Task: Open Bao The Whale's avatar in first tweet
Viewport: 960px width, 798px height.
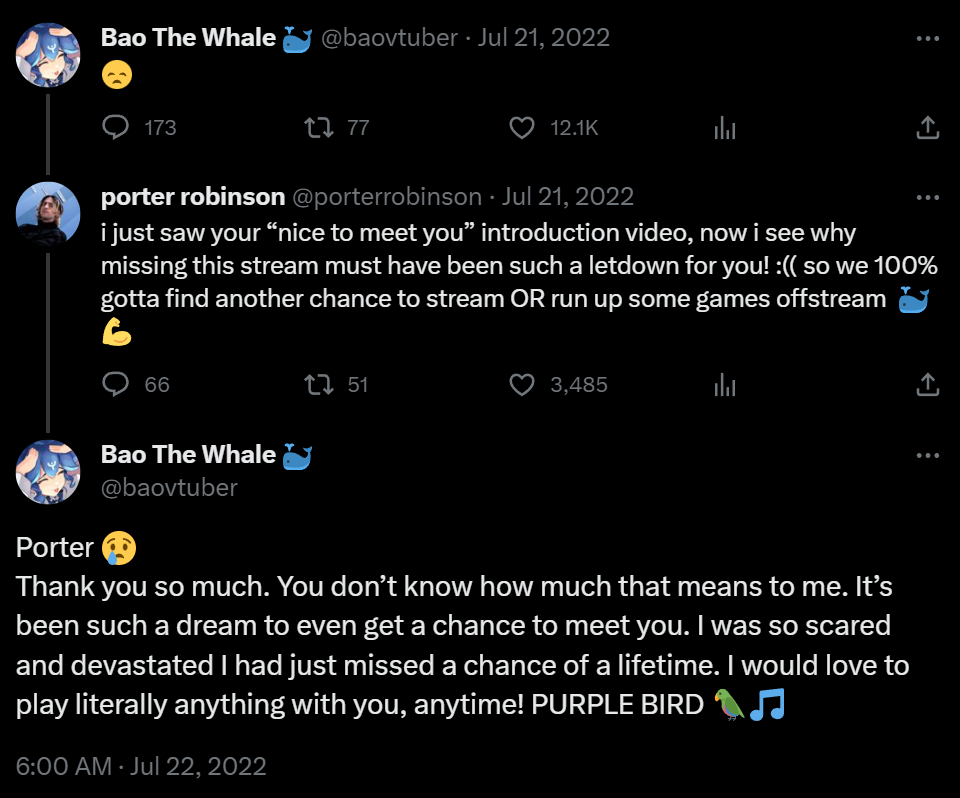Action: [x=48, y=54]
